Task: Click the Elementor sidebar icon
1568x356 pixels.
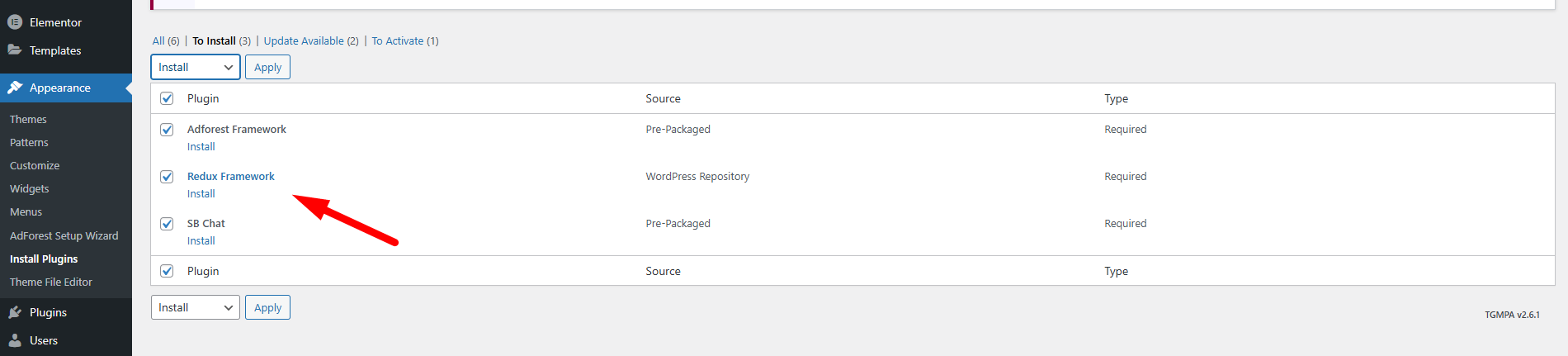Action: click(15, 22)
